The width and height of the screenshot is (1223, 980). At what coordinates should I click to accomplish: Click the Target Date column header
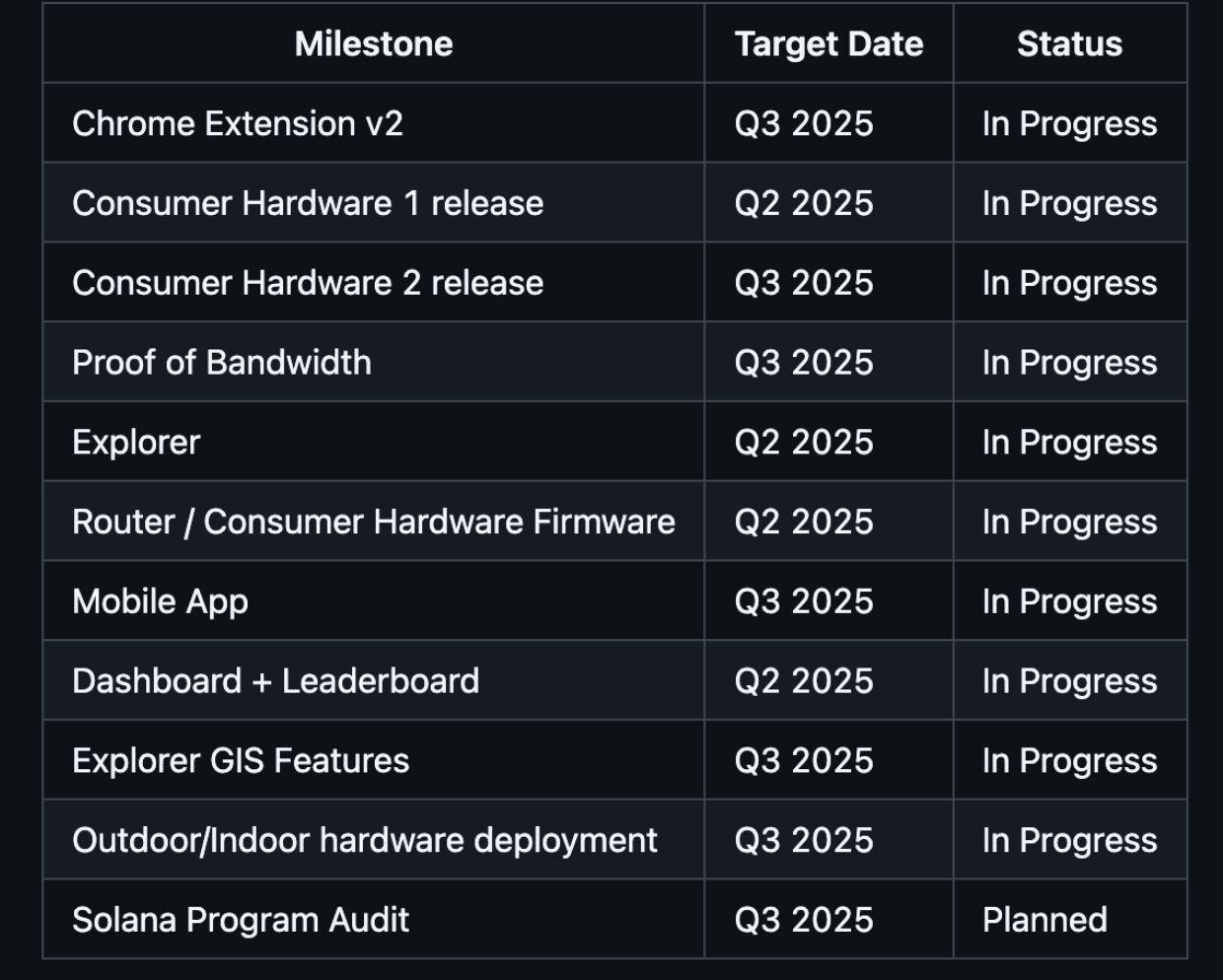pos(828,43)
